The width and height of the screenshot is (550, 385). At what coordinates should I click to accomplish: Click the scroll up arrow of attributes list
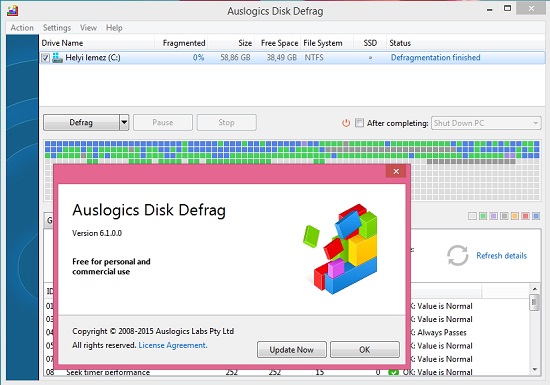(x=535, y=289)
